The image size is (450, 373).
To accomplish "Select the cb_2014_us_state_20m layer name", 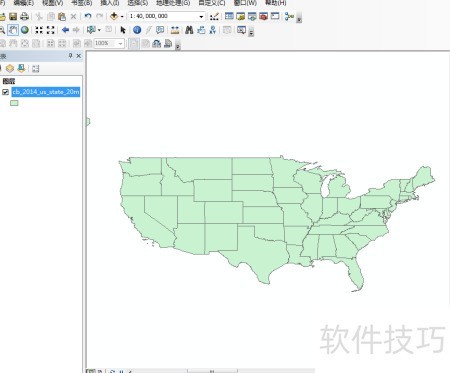I will [46, 92].
